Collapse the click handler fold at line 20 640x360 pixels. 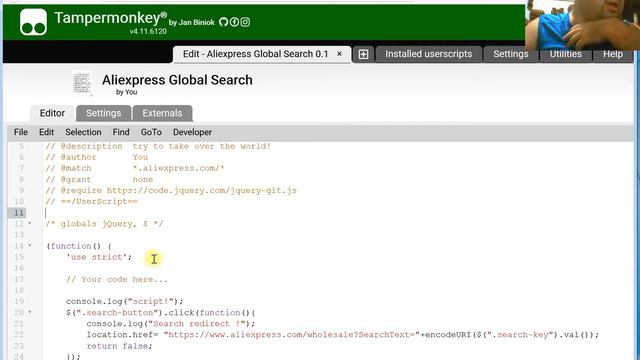click(x=30, y=312)
